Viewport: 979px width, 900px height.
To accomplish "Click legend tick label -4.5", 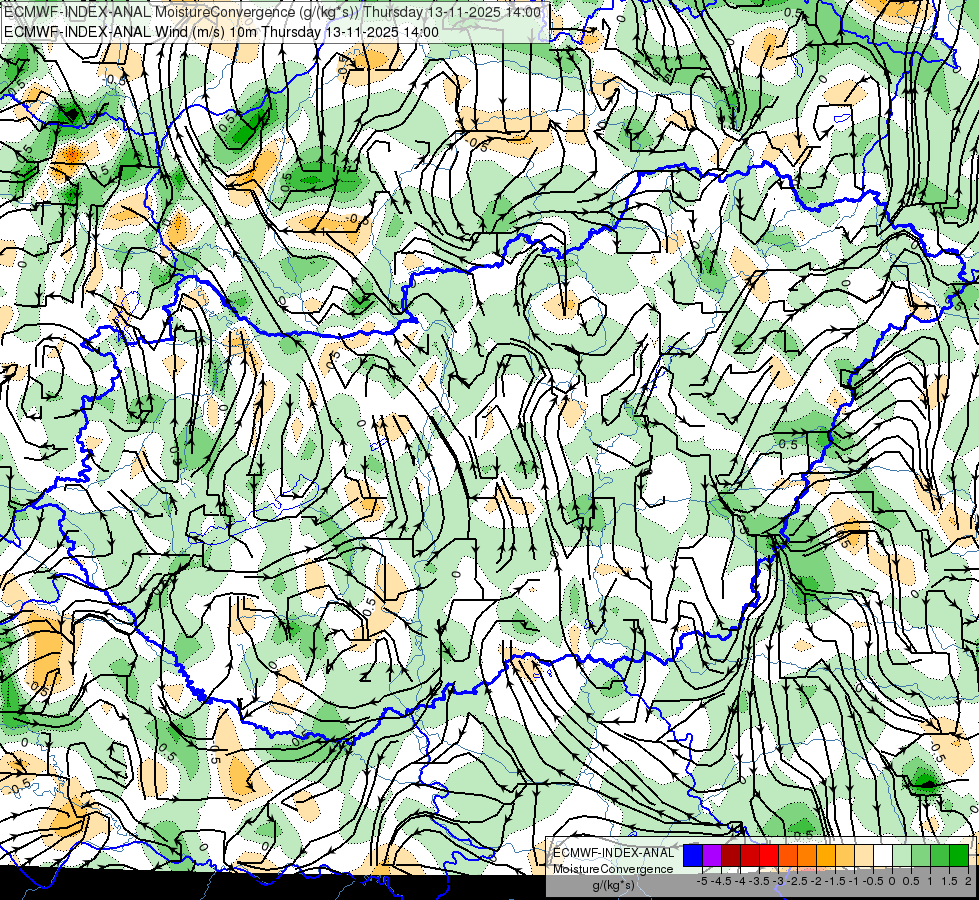I will [722, 881].
